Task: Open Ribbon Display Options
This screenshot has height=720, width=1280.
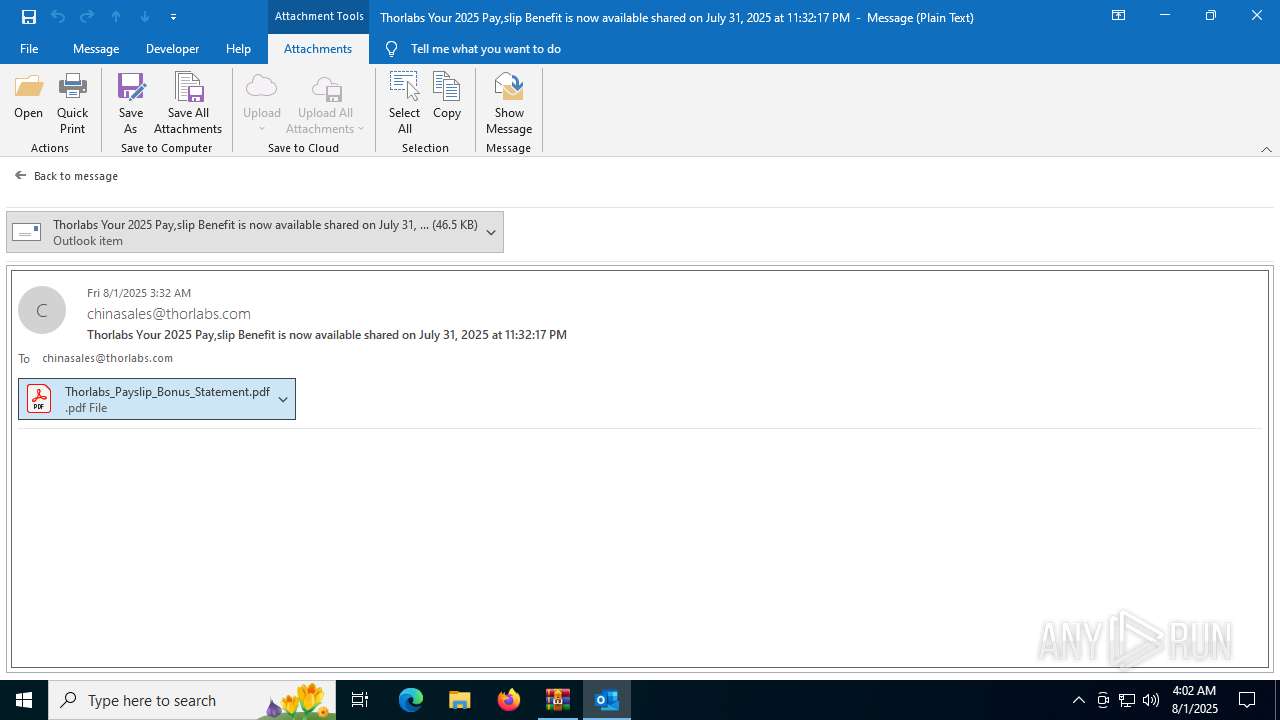Action: (1118, 16)
